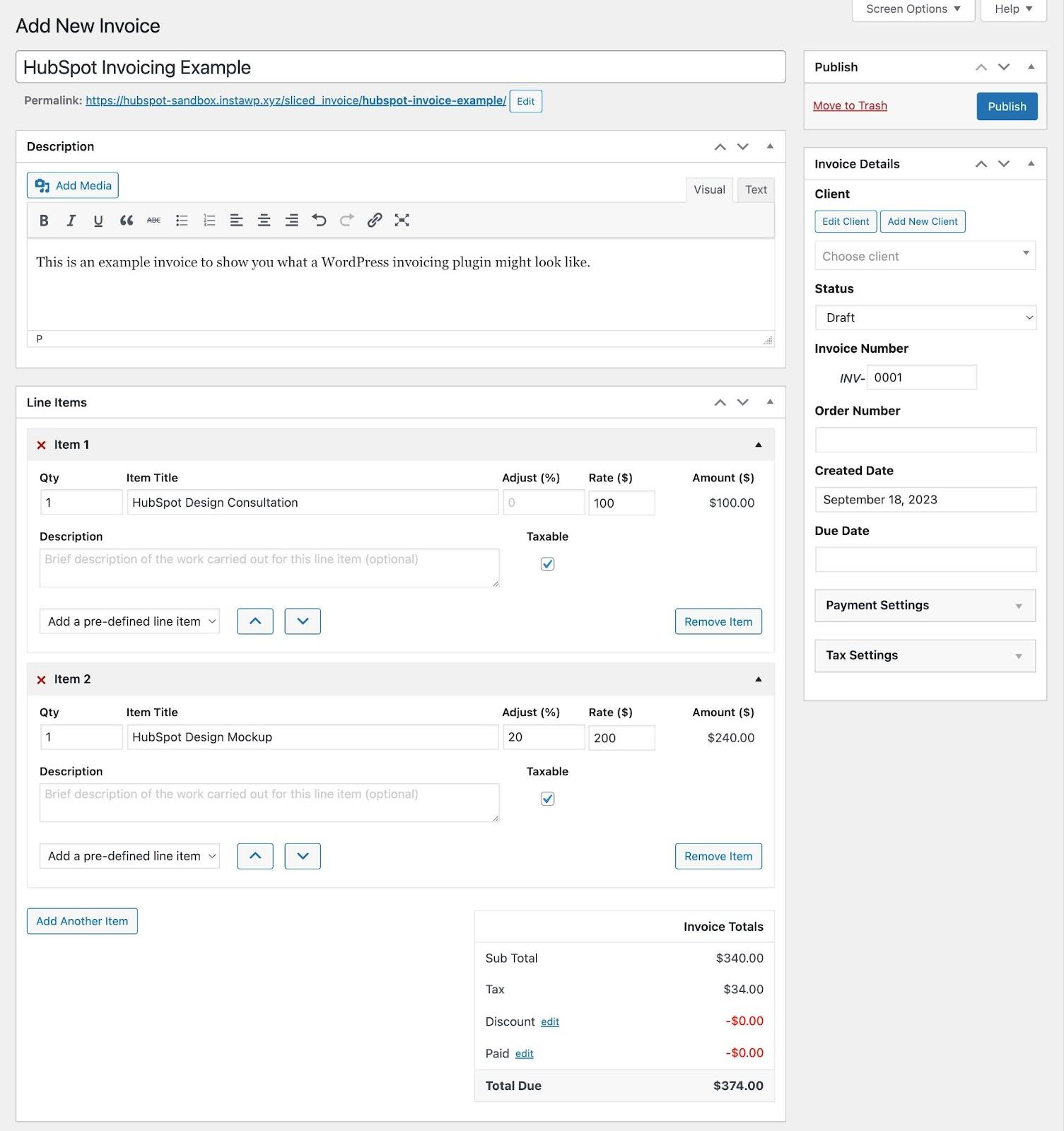Screen dimensions: 1064x1131
Task: Click the Publish button
Action: [x=1007, y=106]
